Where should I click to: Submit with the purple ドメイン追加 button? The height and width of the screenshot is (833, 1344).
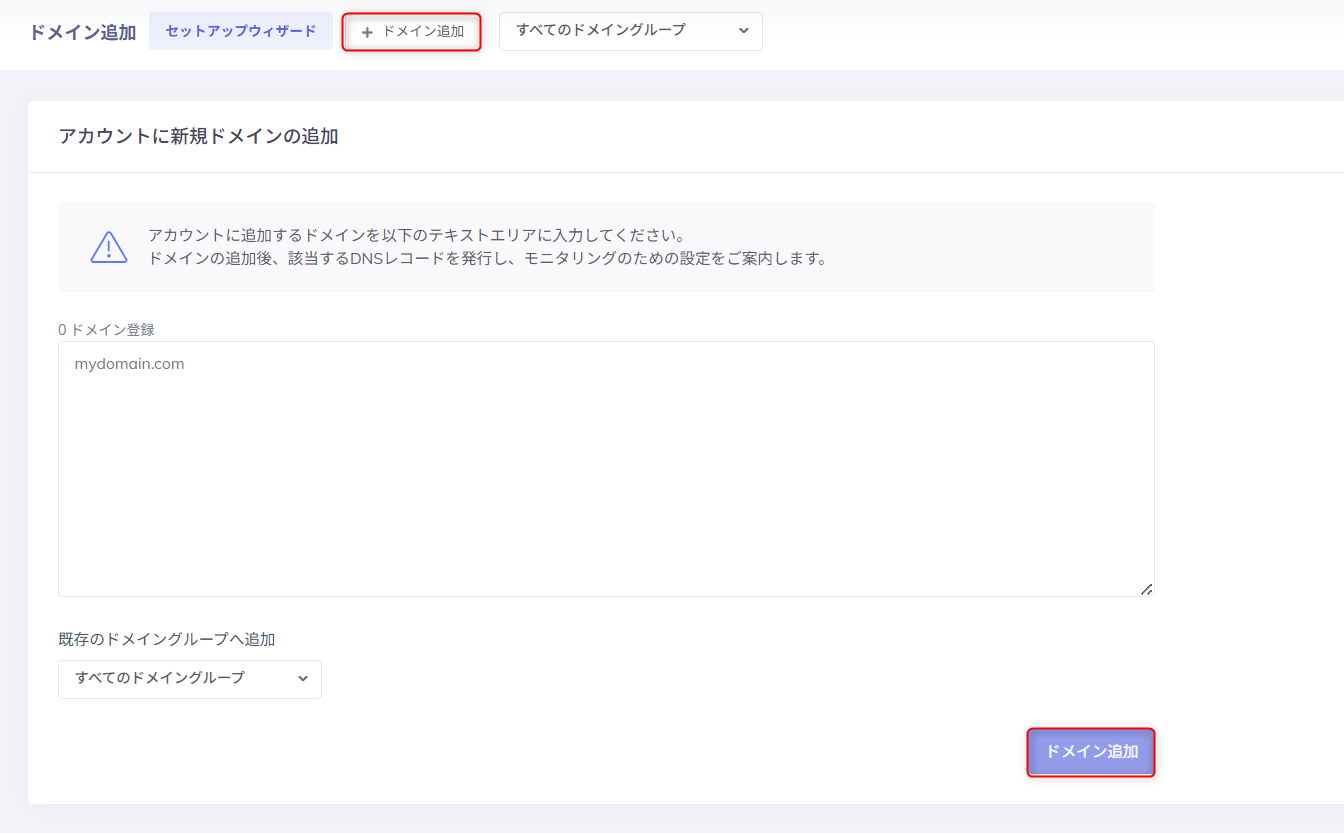click(1091, 752)
